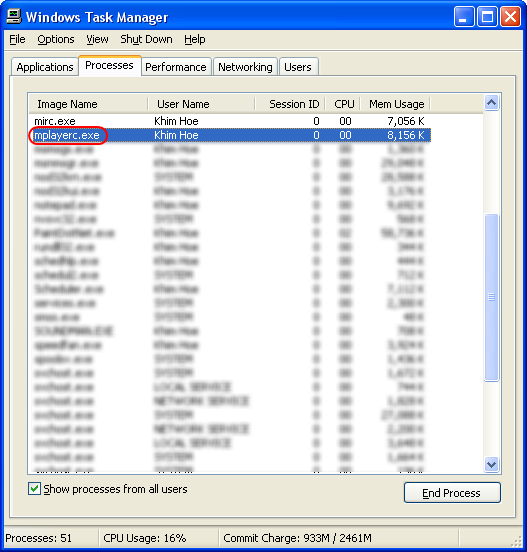Select the mplayerc.exe process
527x552 pixels.
point(230,135)
